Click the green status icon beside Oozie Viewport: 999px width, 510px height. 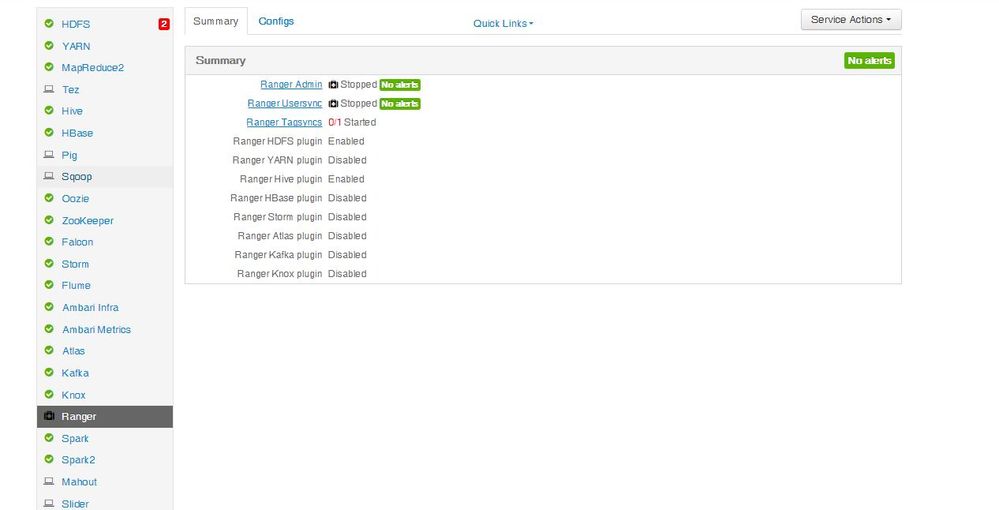point(49,198)
